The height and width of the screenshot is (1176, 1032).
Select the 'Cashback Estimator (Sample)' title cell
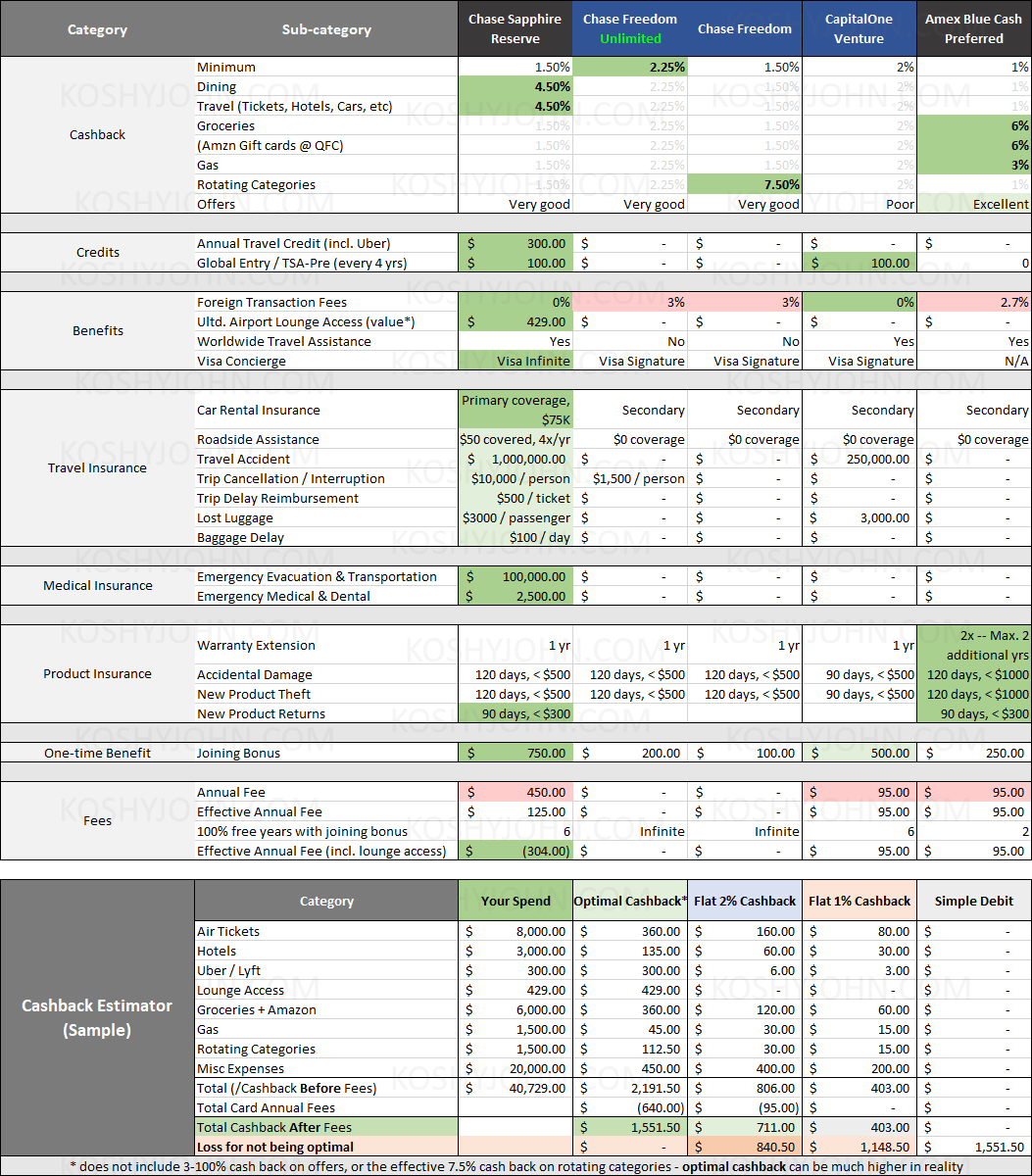pos(97,1017)
